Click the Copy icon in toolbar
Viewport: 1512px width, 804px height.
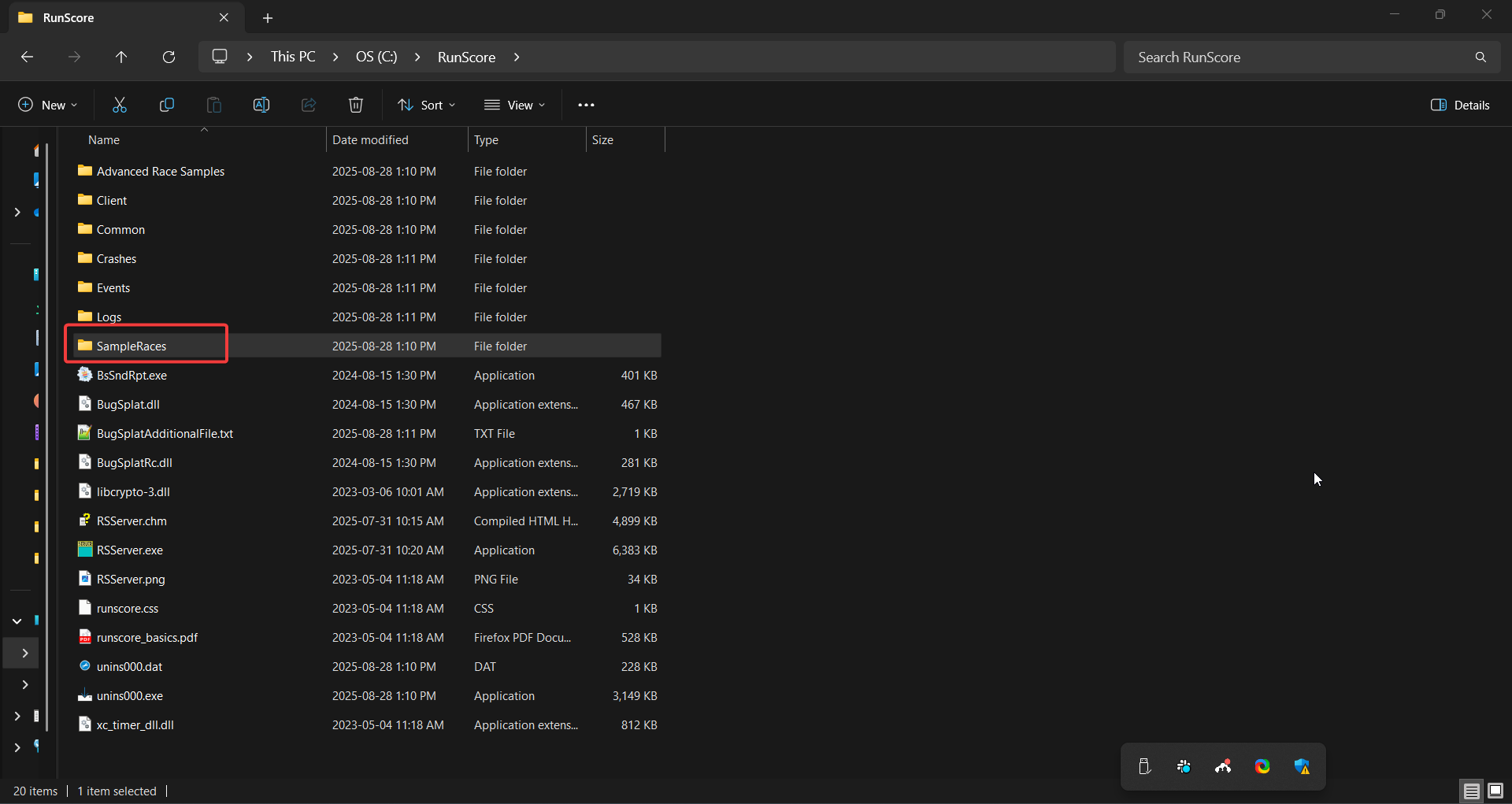point(167,105)
